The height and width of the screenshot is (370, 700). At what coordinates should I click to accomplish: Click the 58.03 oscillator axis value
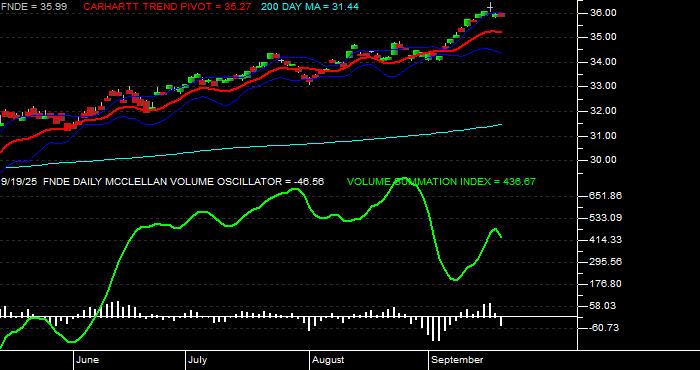point(604,306)
